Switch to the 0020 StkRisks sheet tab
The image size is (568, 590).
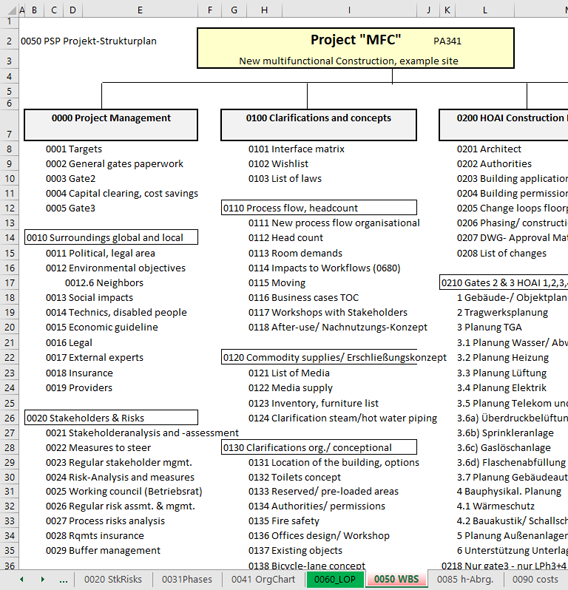(x=113, y=579)
